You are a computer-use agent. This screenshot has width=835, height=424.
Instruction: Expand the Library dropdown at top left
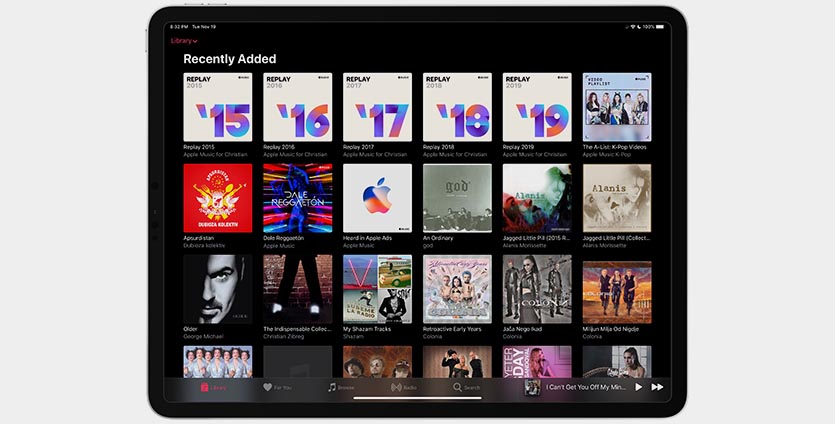[x=184, y=41]
